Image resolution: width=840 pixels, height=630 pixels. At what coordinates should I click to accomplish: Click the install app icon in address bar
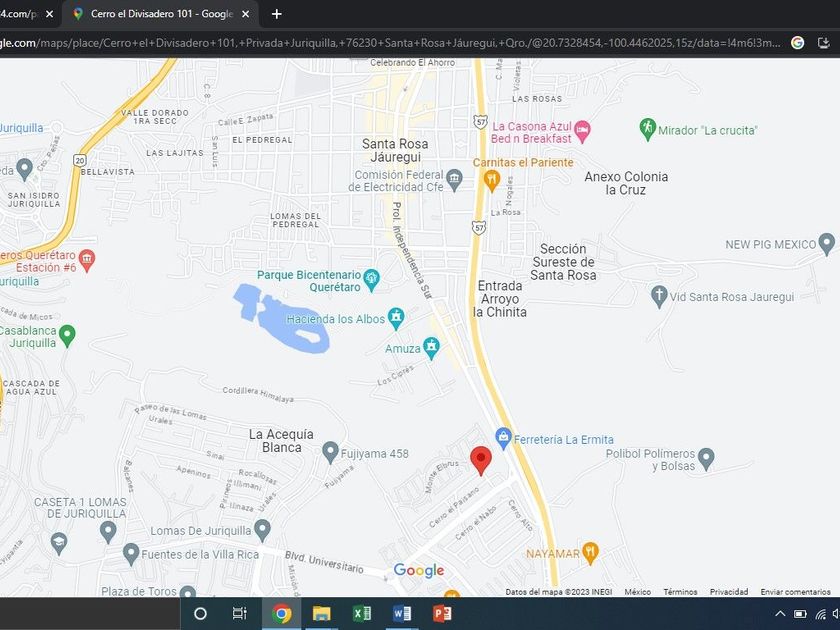[823, 43]
